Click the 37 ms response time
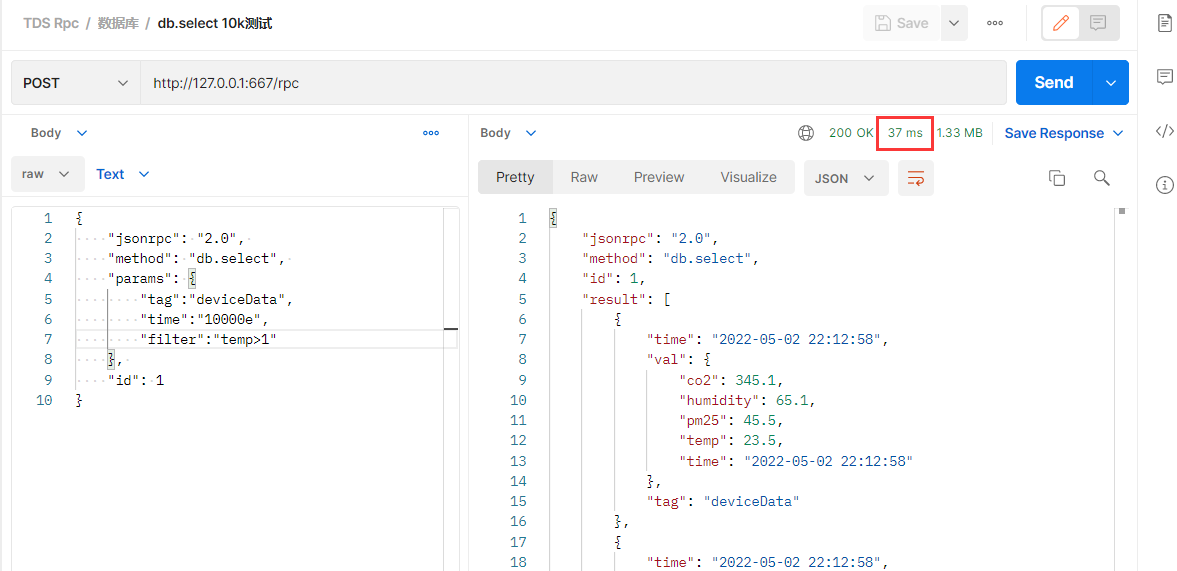1177x571 pixels. click(905, 133)
